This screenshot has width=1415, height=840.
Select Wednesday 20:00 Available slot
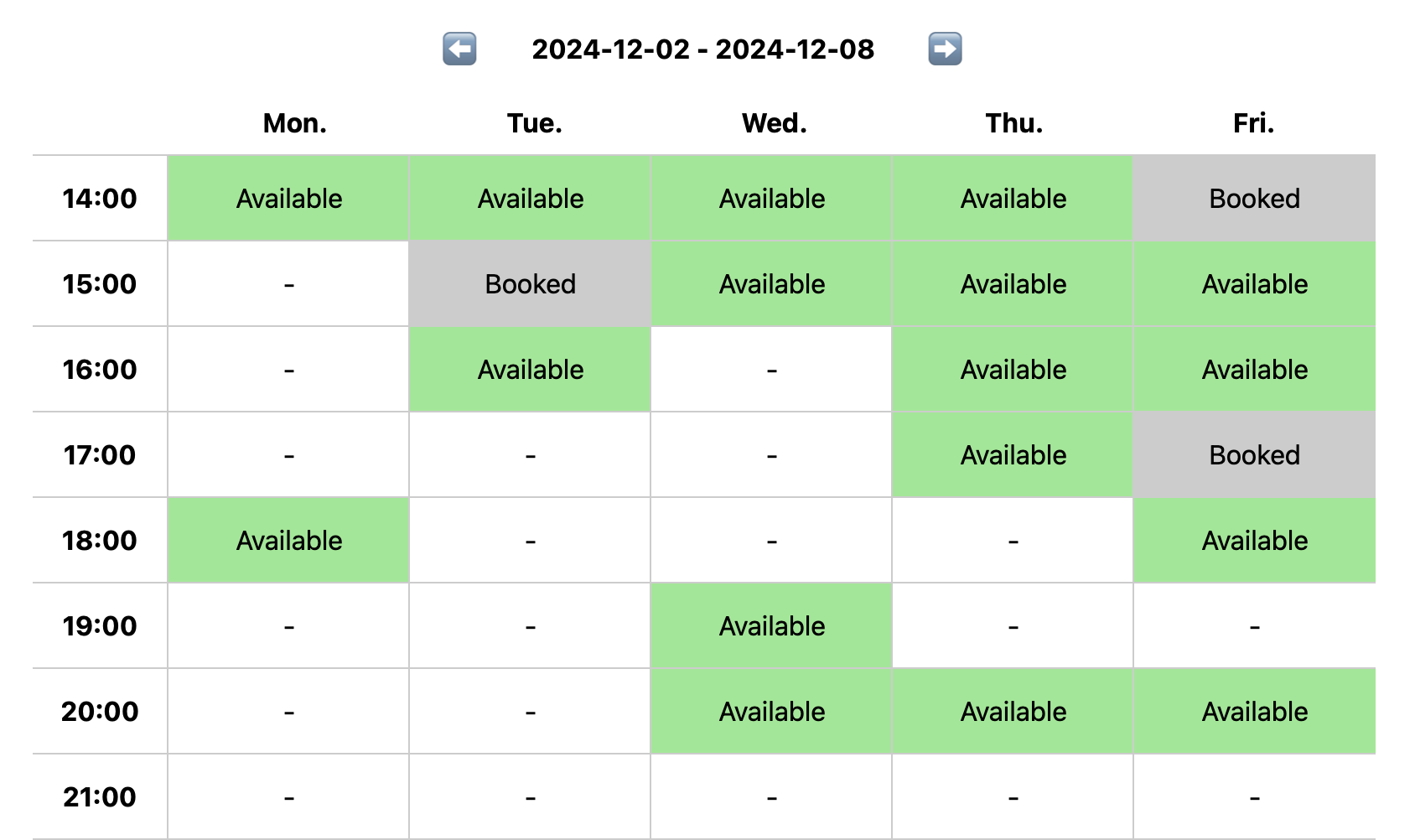(x=772, y=711)
